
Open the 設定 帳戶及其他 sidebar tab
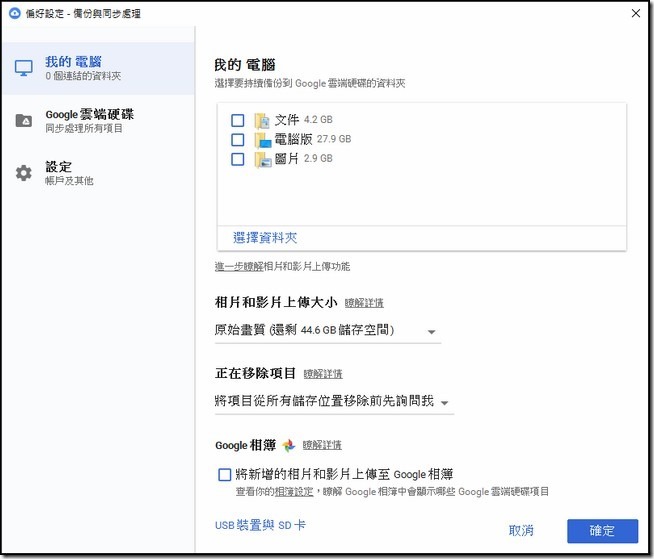click(98, 173)
